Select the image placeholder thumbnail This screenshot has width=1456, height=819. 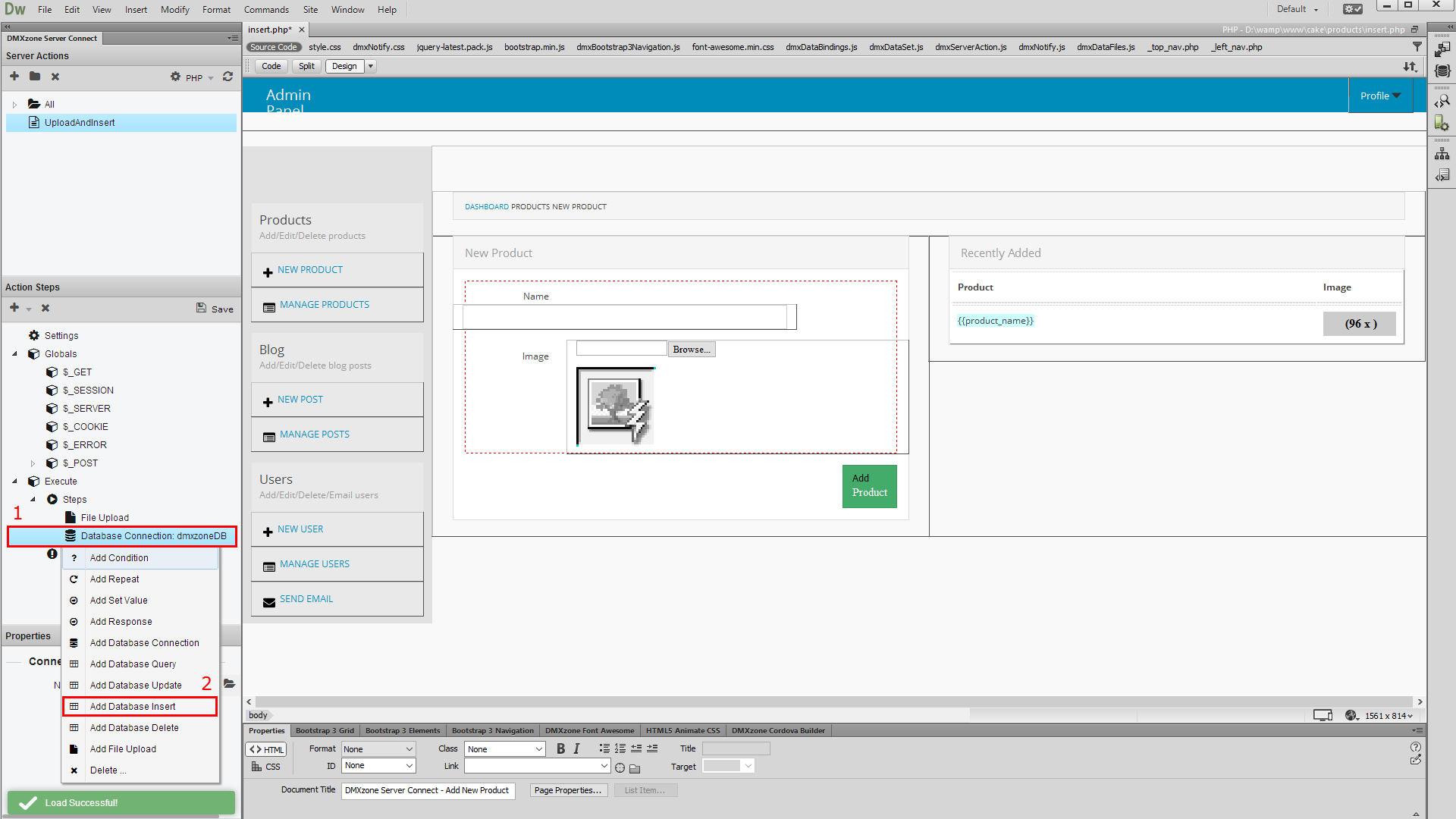pyautogui.click(x=615, y=406)
